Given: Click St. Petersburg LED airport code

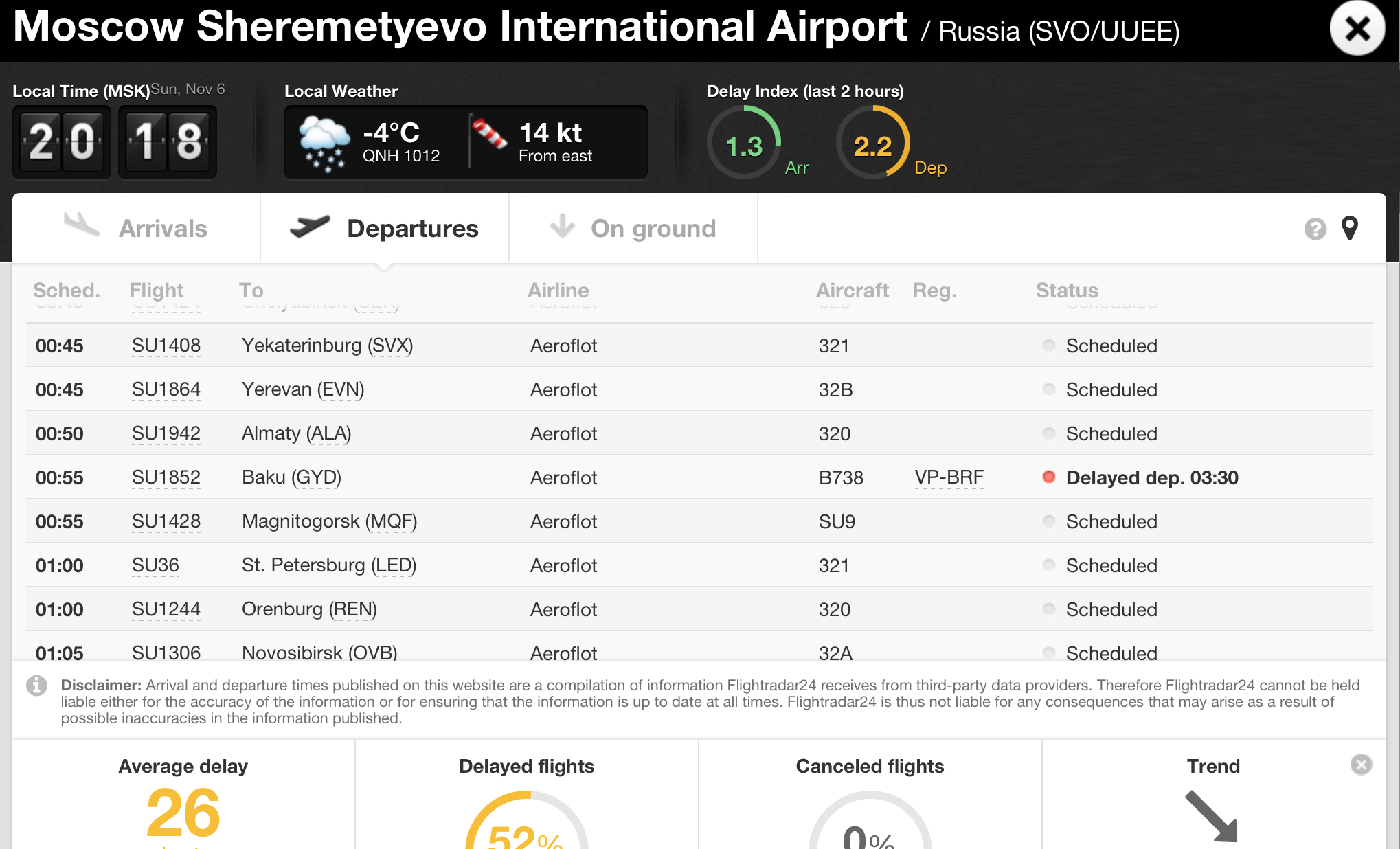Looking at the screenshot, I should click(x=394, y=565).
